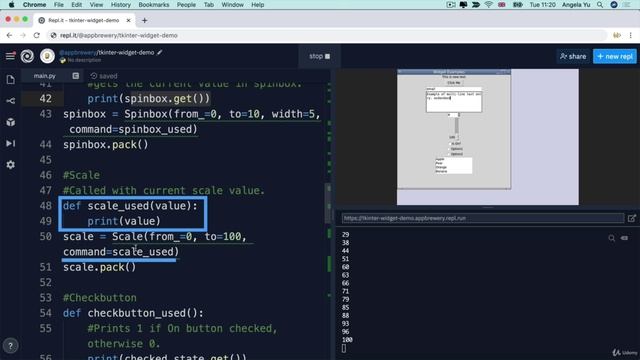This screenshot has width=640, height=360.
Task: Open the Repl.it hamburger menu
Action: [10, 56]
